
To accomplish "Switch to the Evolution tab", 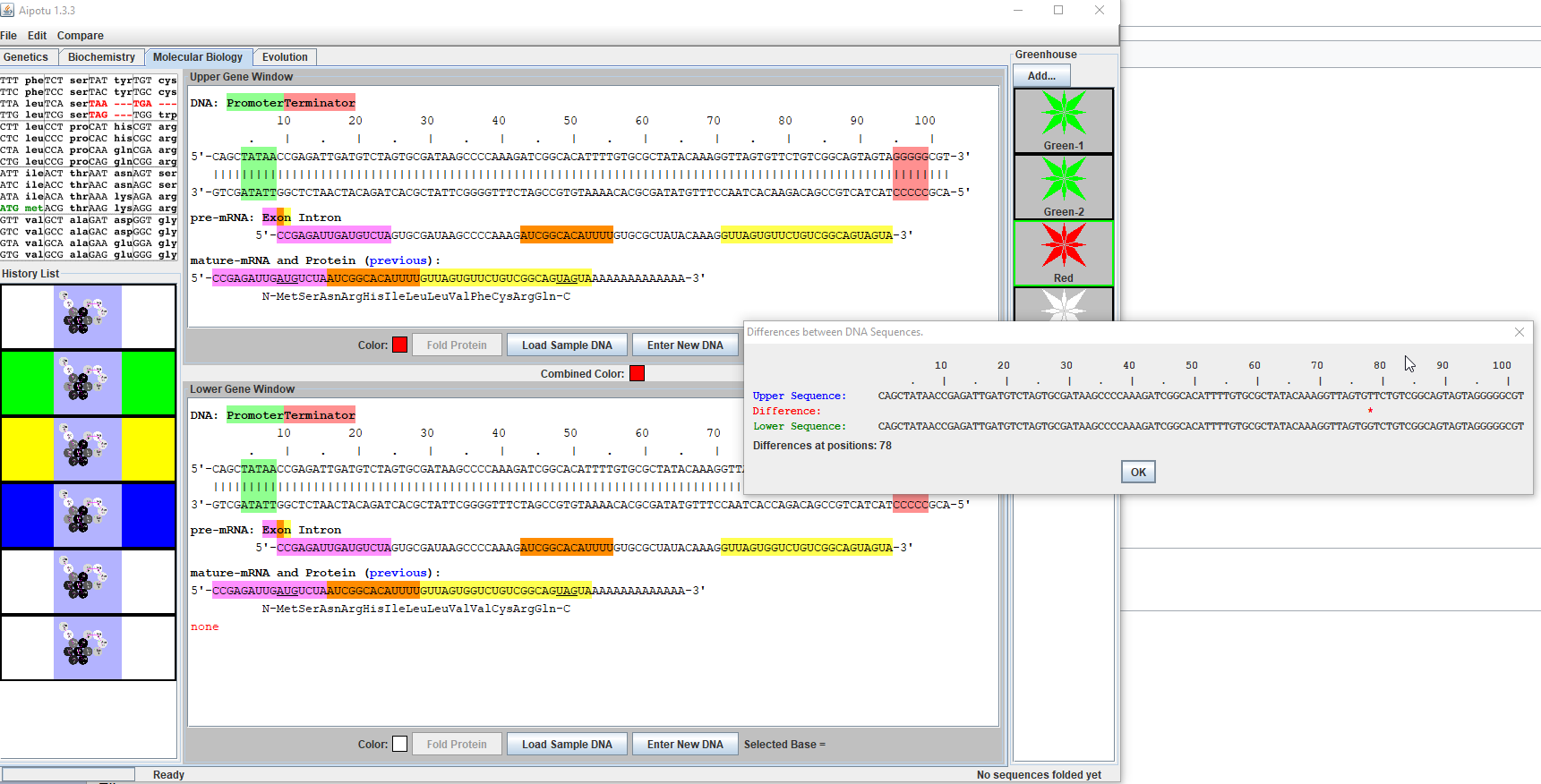I will point(285,57).
